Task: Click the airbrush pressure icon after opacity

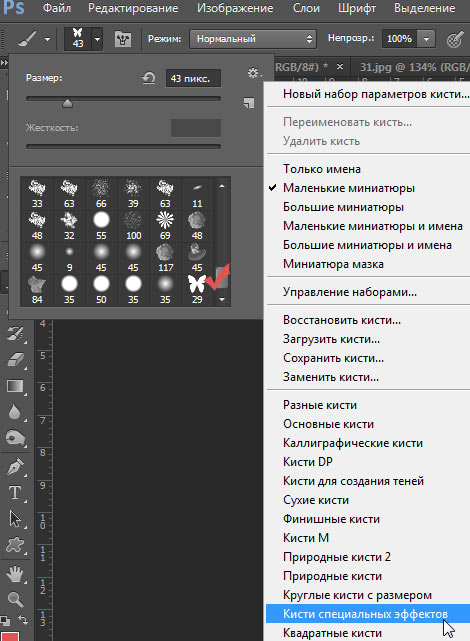Action: (x=454, y=39)
